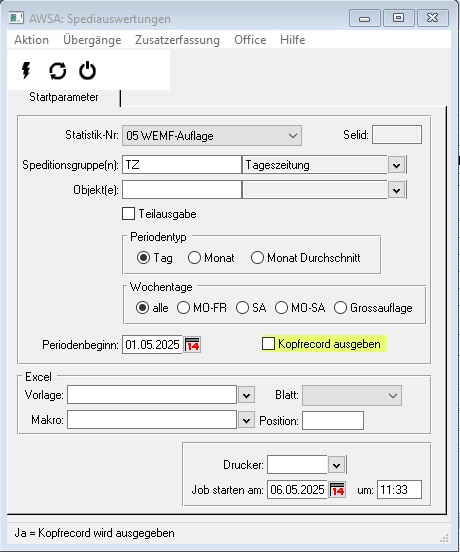Screen dimensions: 460x552
Task: Open the Periodenbeginn calendar icon
Action: 193,345
